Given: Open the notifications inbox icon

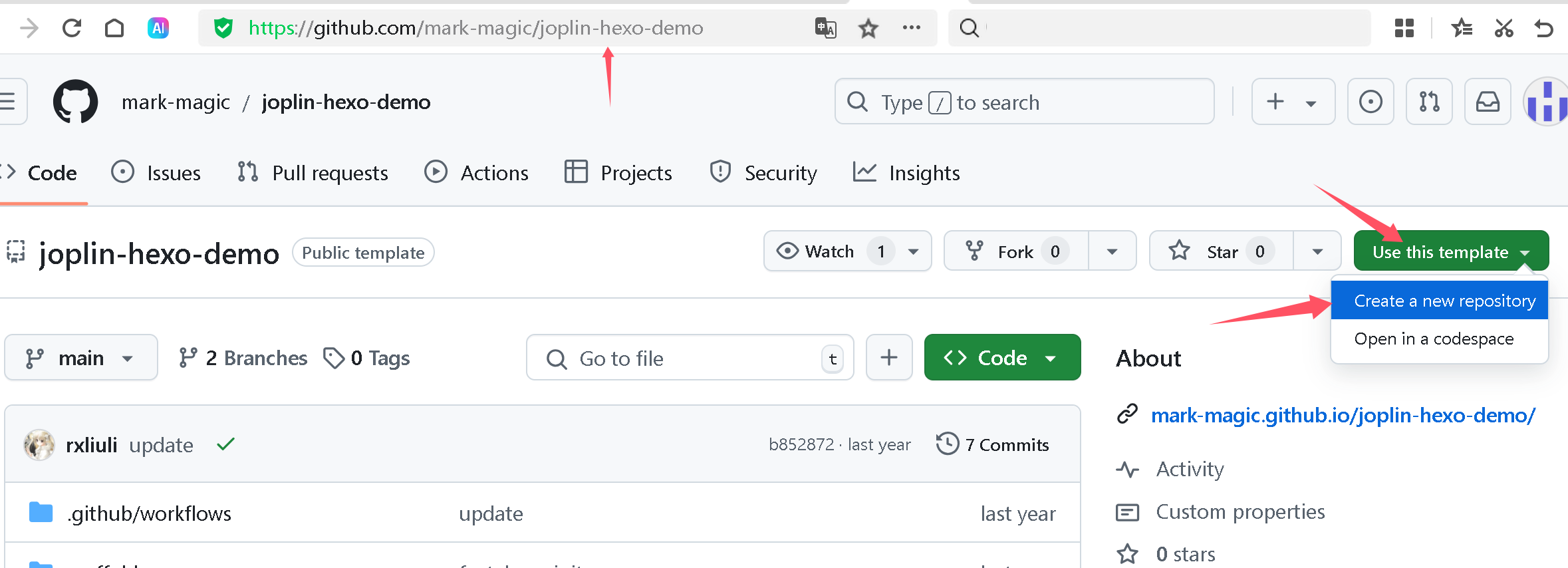Looking at the screenshot, I should 1488,101.
